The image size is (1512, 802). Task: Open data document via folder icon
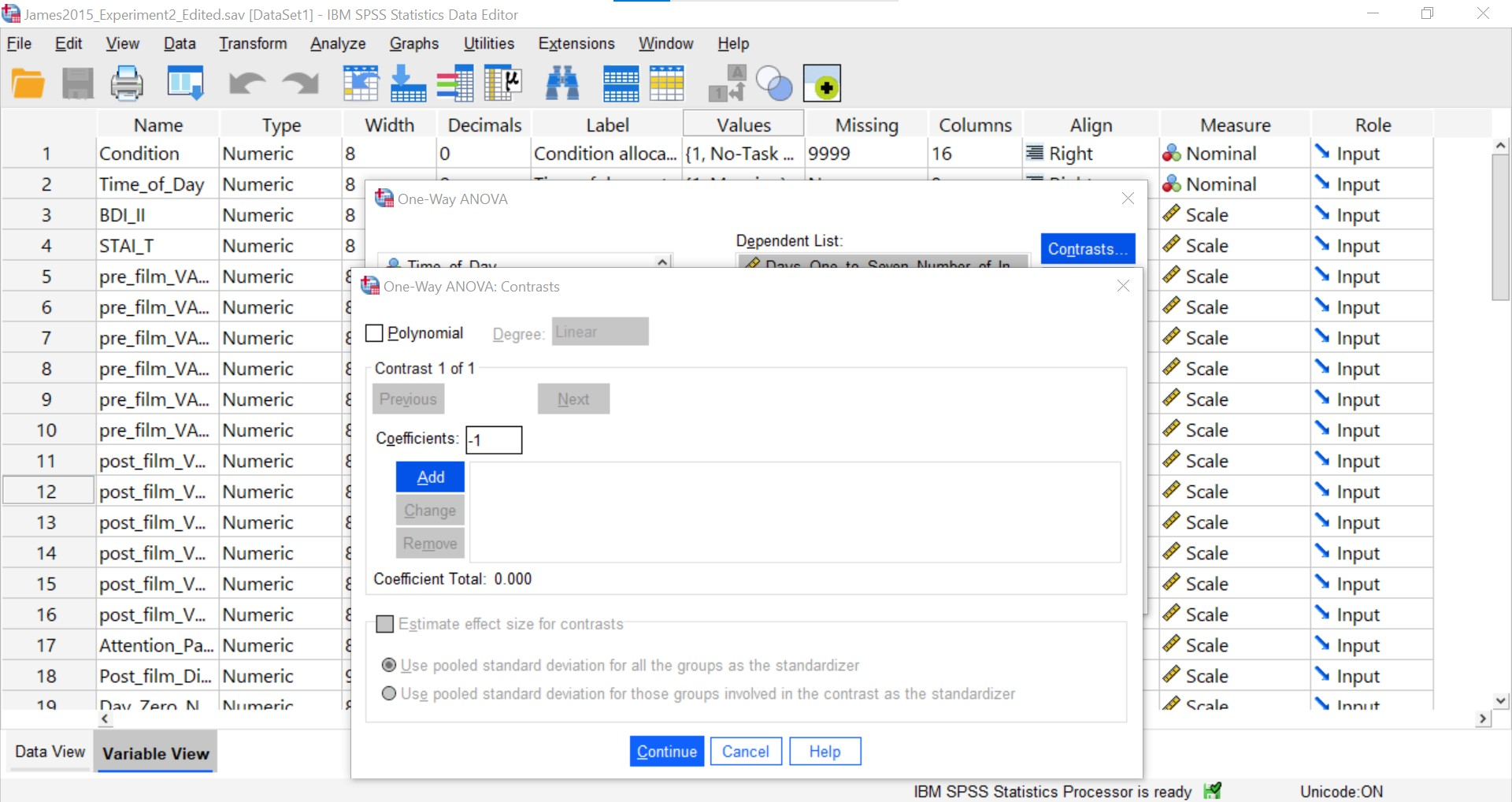(x=28, y=84)
